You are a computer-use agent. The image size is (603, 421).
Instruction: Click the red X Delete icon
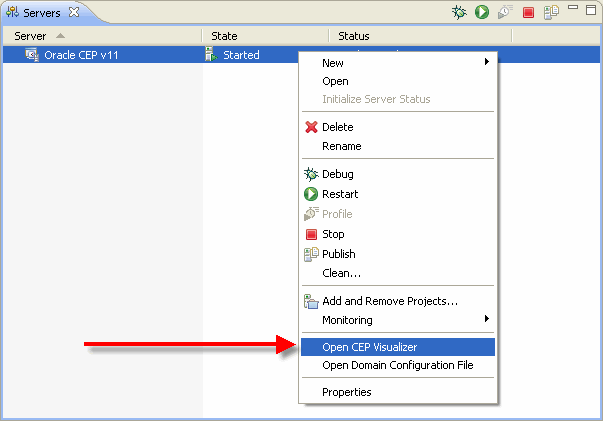click(311, 127)
